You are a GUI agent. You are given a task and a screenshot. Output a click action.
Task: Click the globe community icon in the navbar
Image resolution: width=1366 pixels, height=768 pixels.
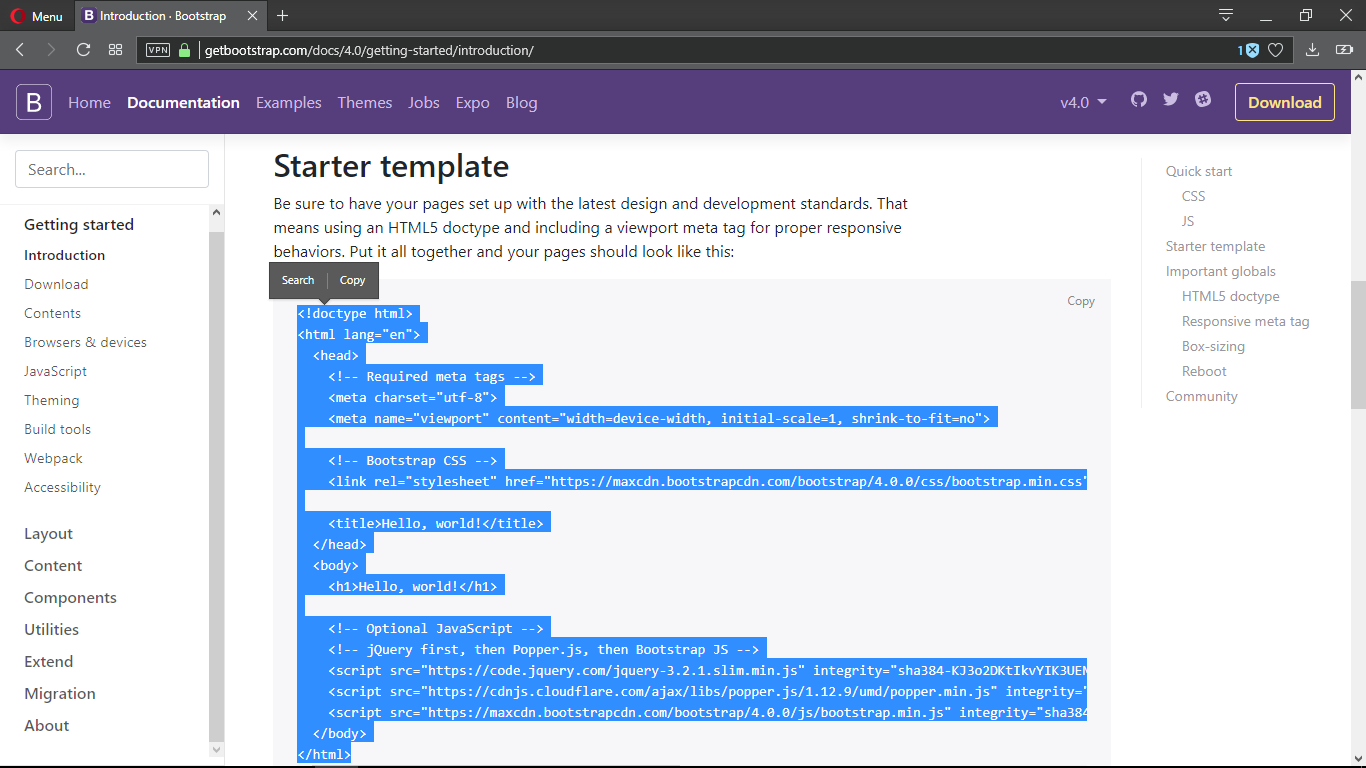[1202, 99]
